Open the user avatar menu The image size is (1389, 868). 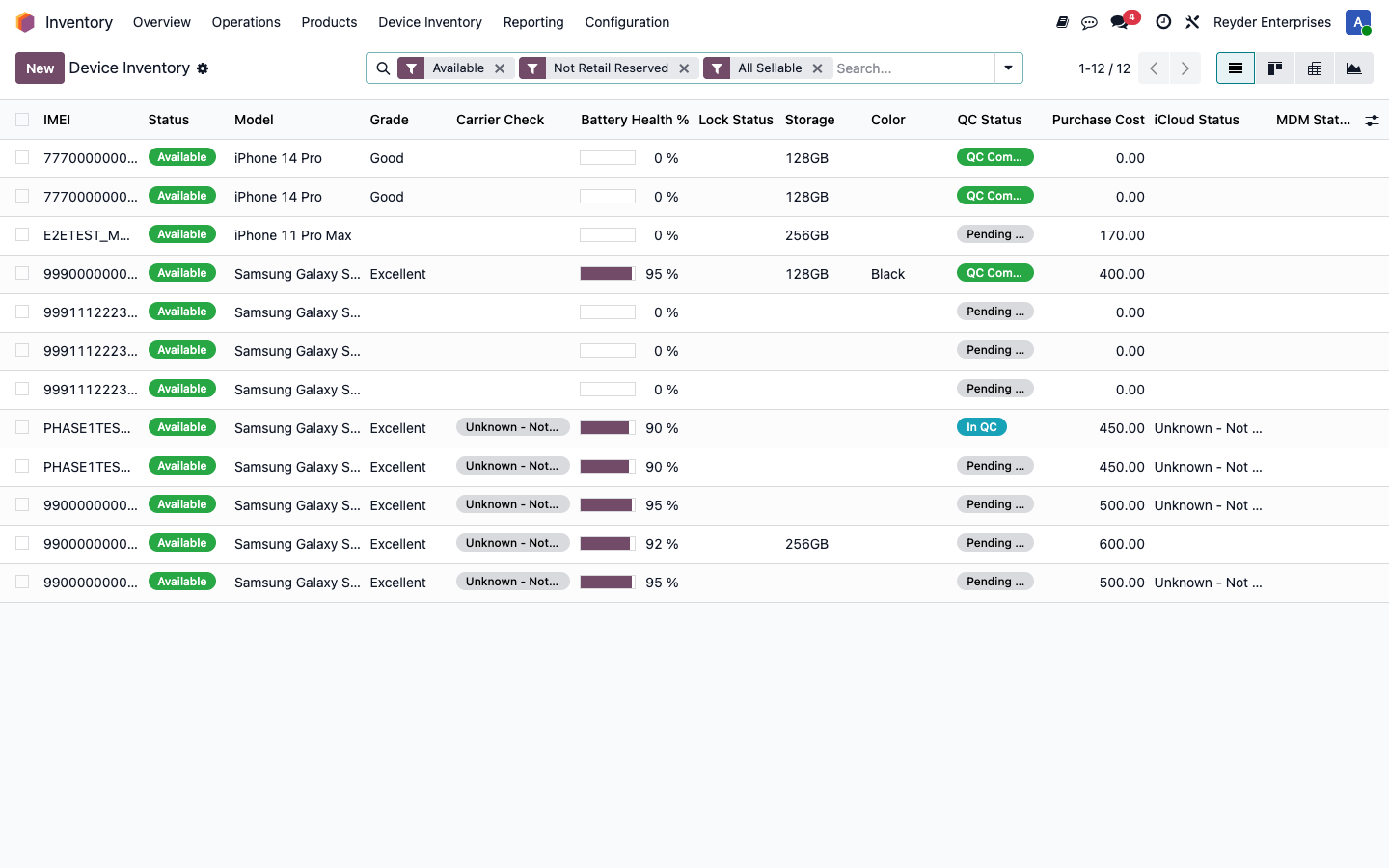coord(1358,22)
